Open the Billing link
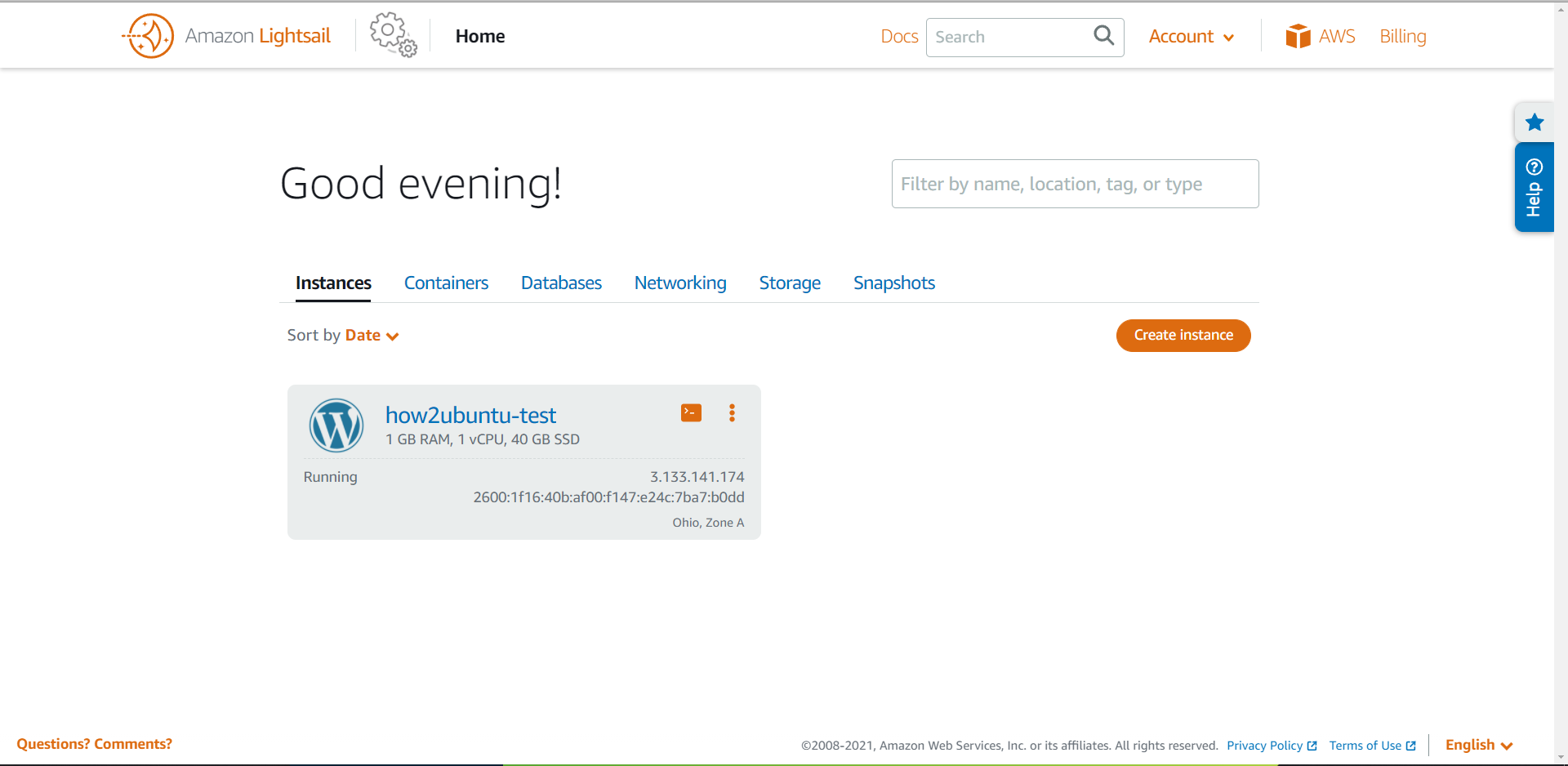 (1402, 37)
